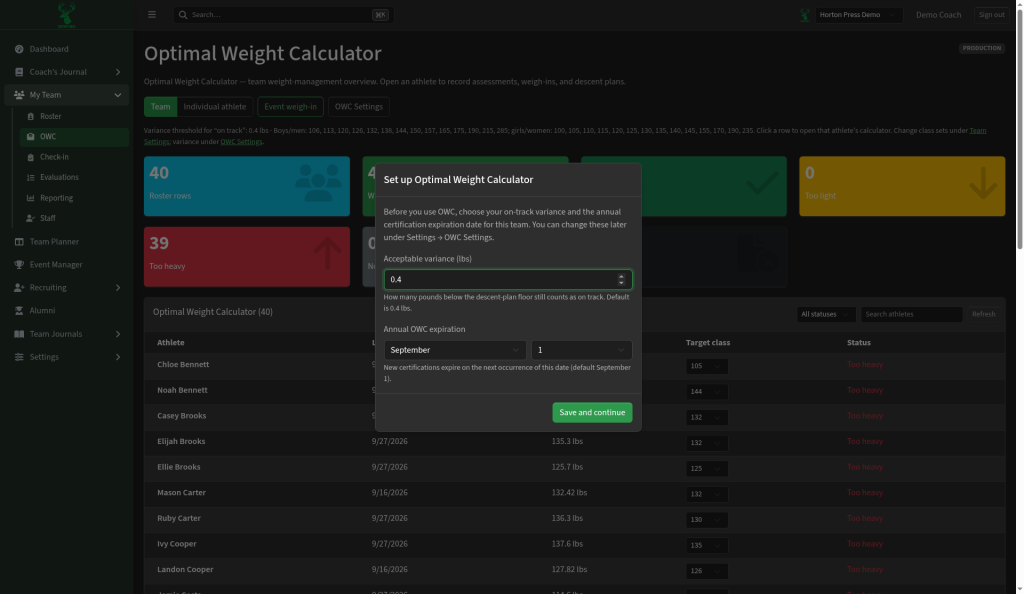Expand the Coach's Journal chevron

[118, 72]
